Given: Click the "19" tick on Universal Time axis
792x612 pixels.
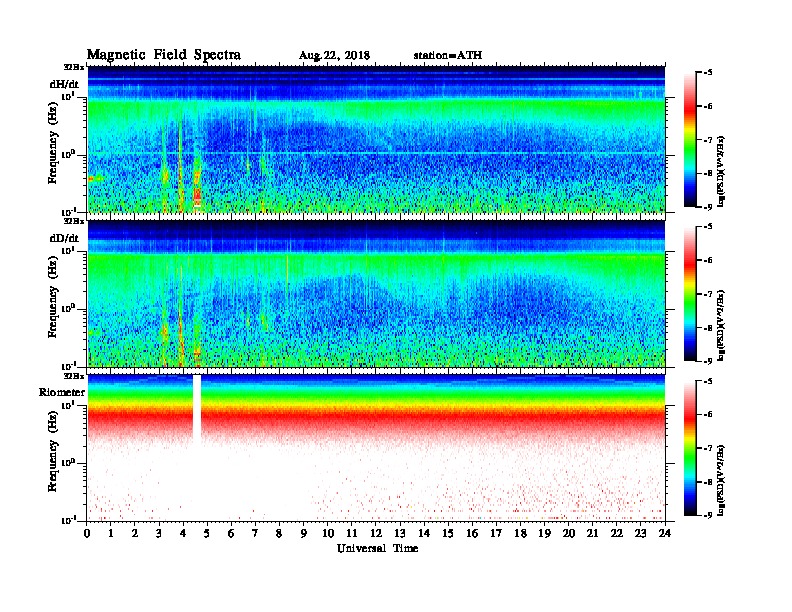Looking at the screenshot, I should 544,533.
